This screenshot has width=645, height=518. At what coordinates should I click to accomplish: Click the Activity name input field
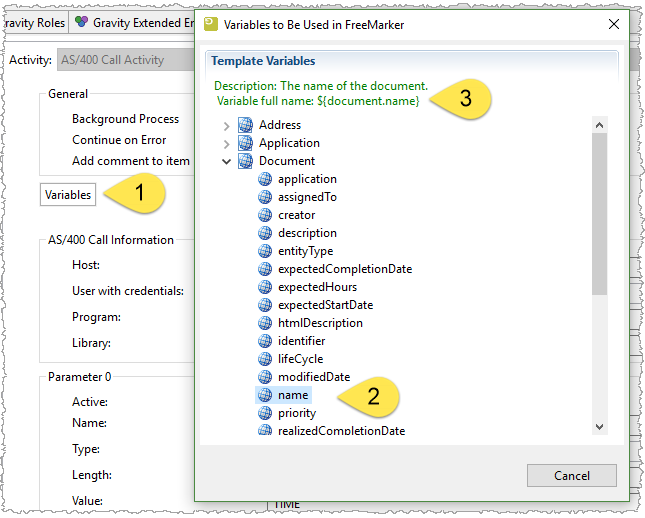point(125,60)
